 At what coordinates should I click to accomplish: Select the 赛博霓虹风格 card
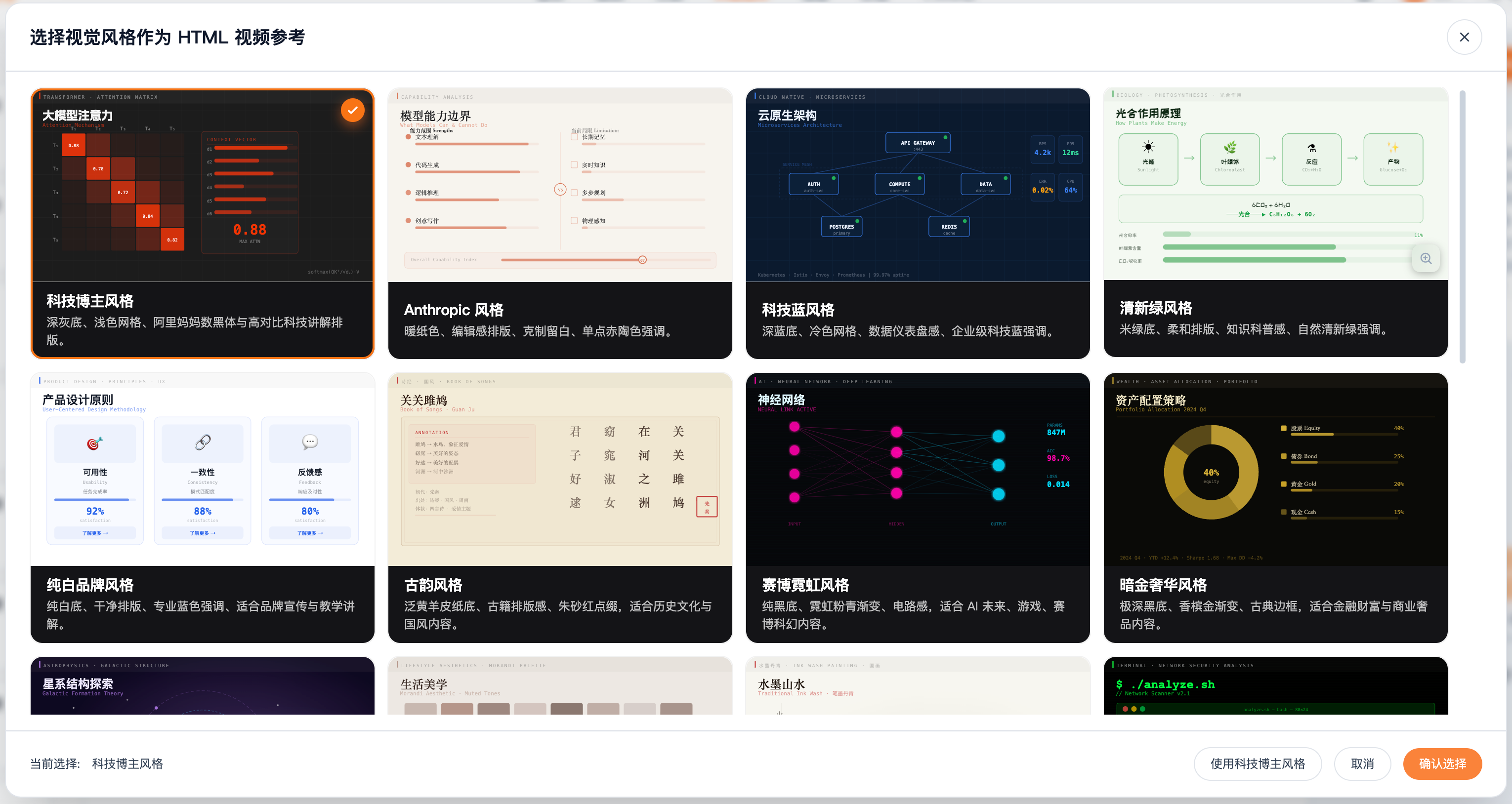(918, 507)
